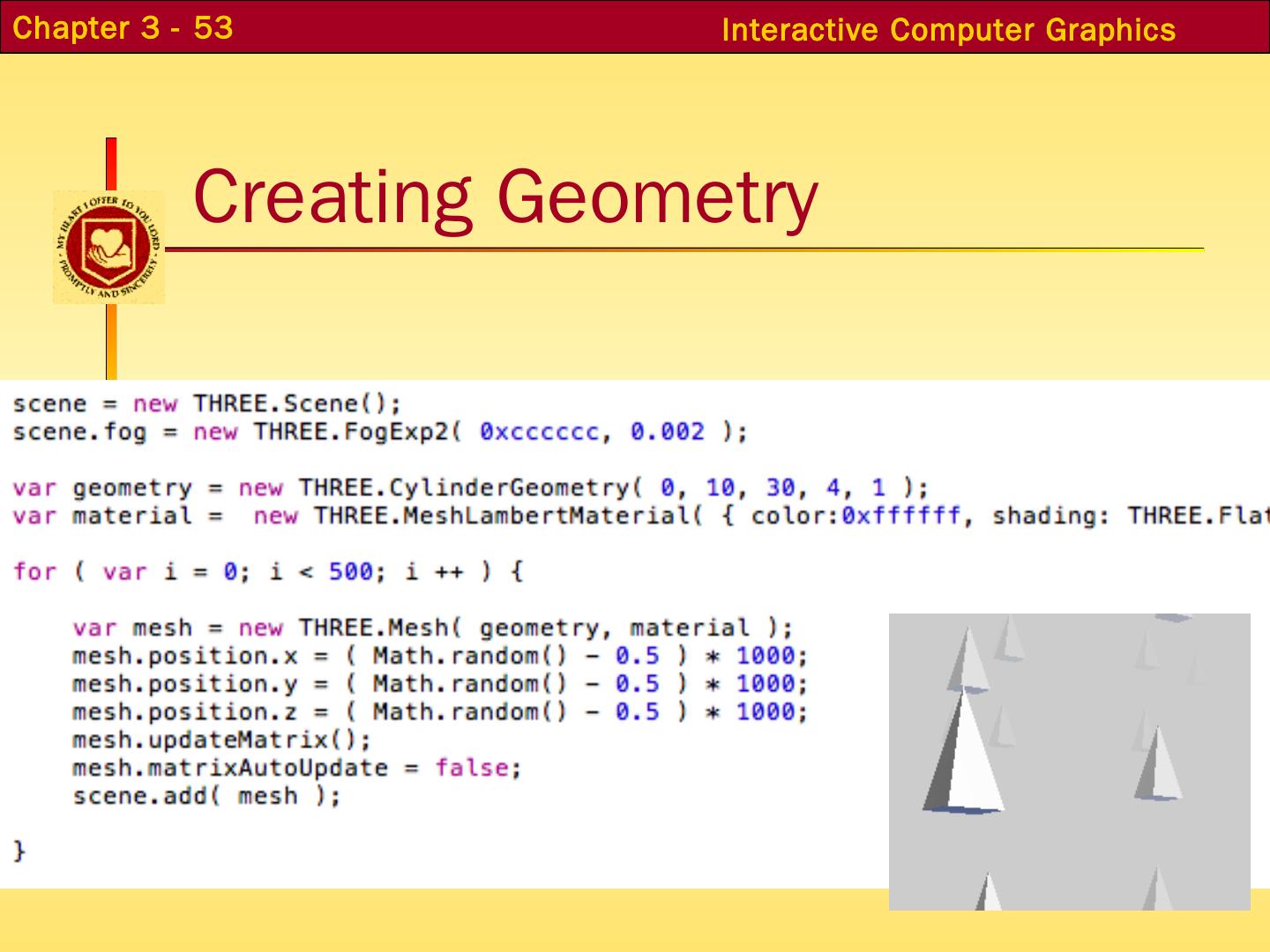The width and height of the screenshot is (1270, 952).
Task: Click the mesh.position.x assignment line
Action: 439,656
